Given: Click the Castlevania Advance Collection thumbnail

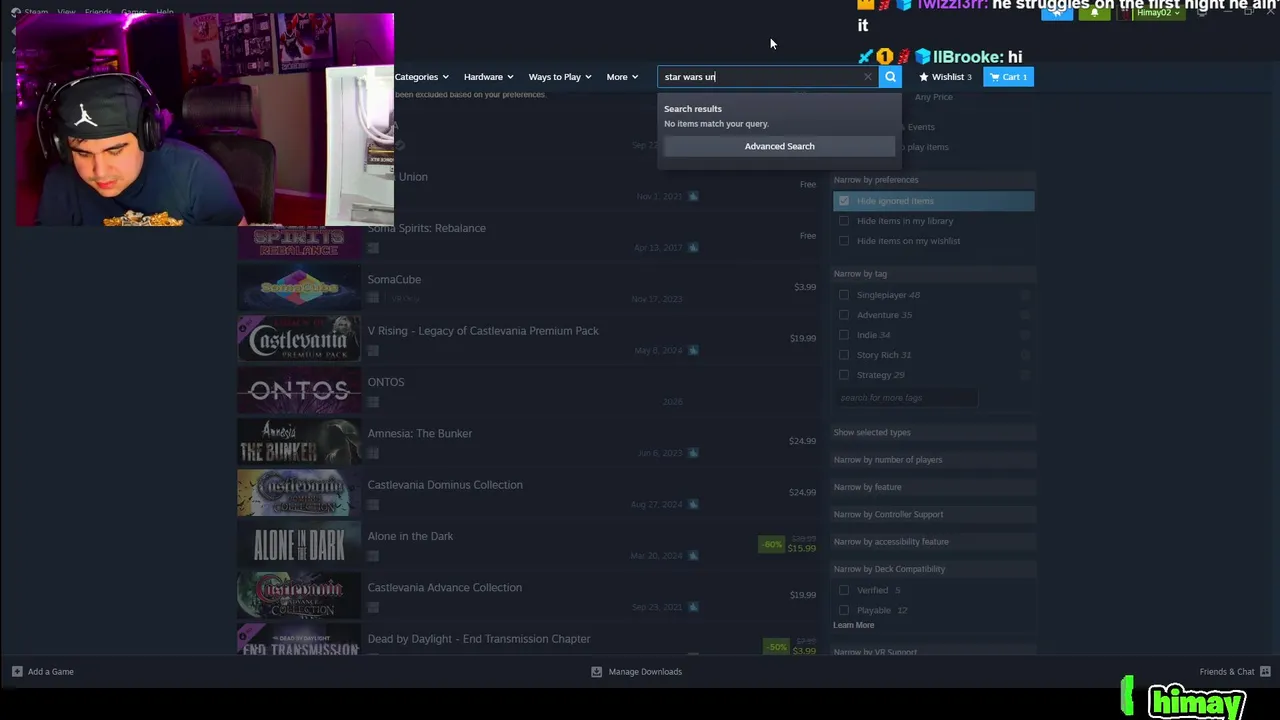Looking at the screenshot, I should pyautogui.click(x=299, y=596).
